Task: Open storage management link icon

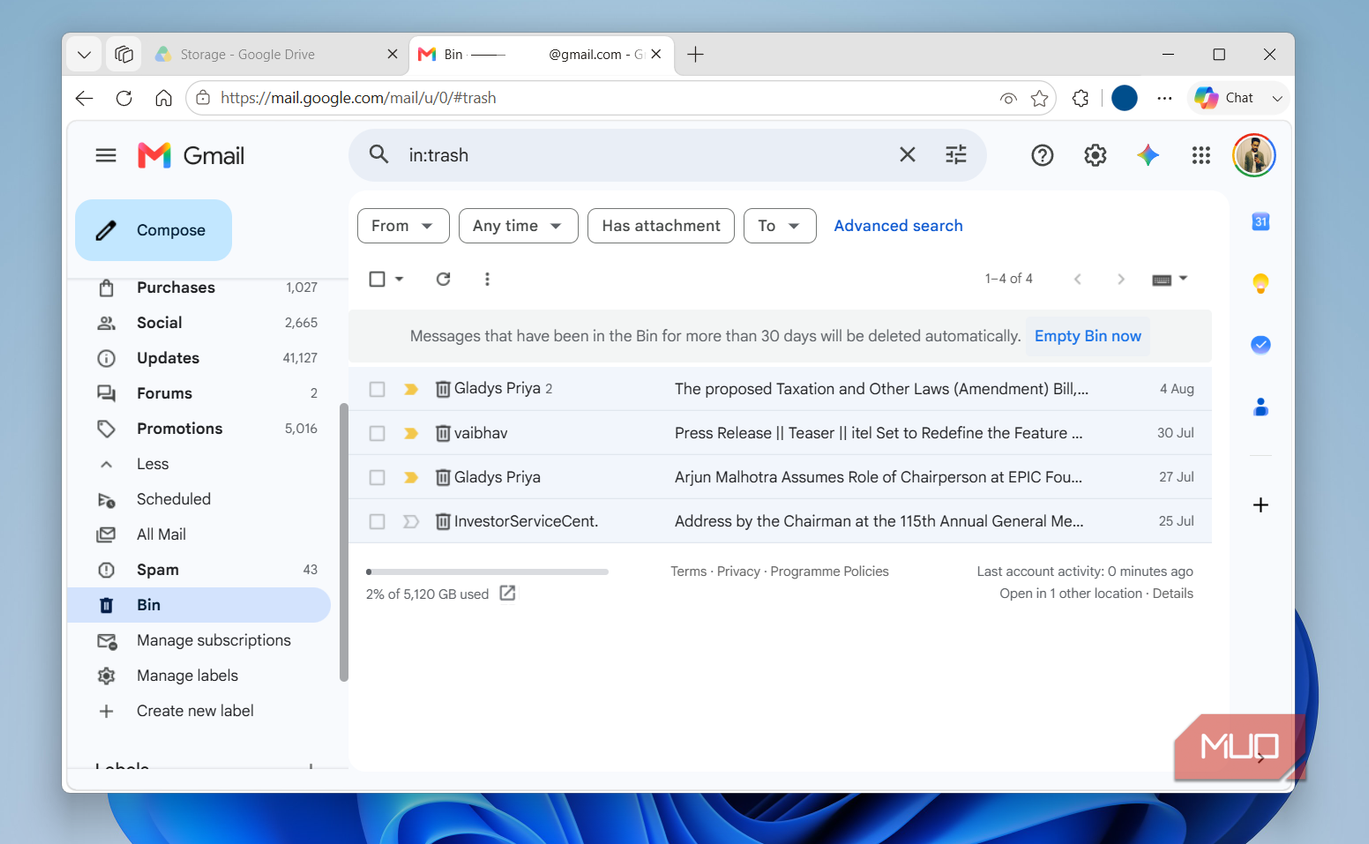Action: tap(507, 593)
